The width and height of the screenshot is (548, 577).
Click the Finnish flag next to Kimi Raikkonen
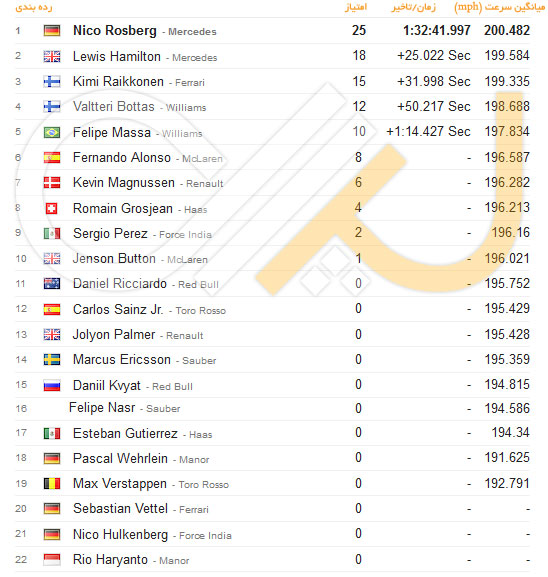coord(52,81)
